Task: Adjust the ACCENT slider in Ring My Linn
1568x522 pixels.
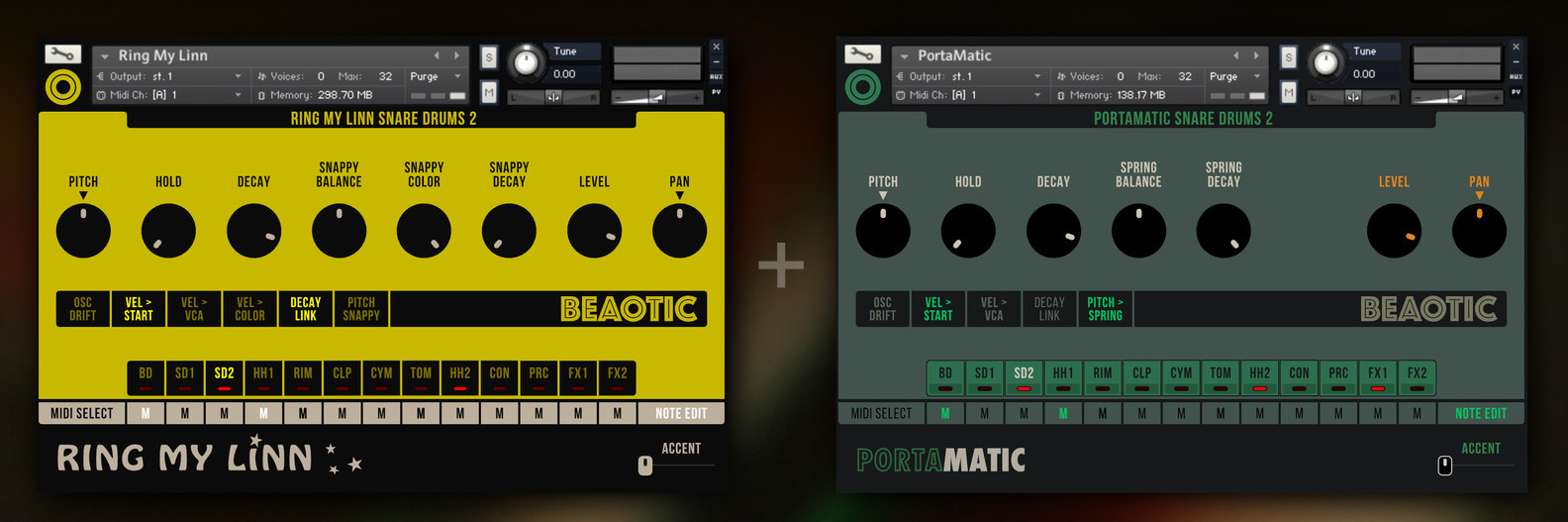Action: [x=645, y=465]
